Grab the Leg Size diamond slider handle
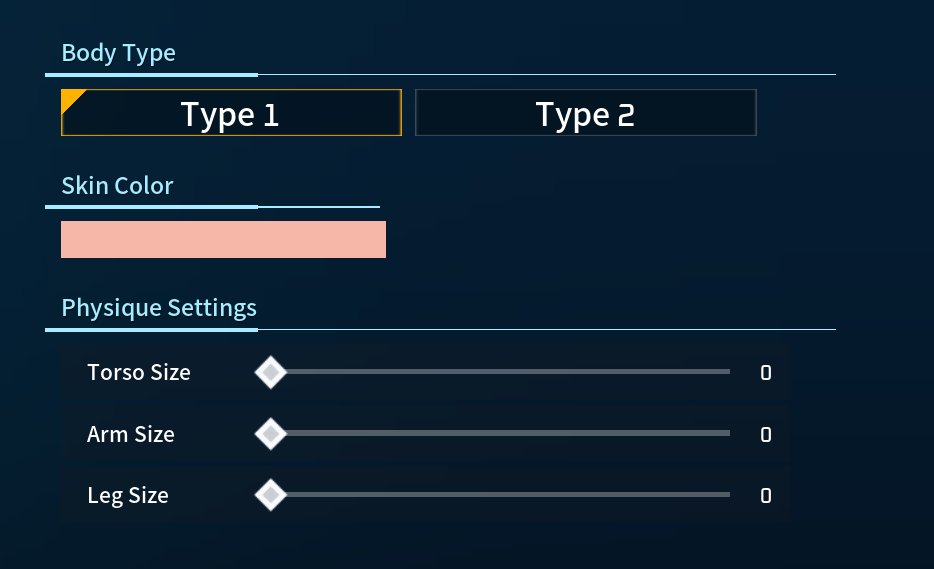 270,495
